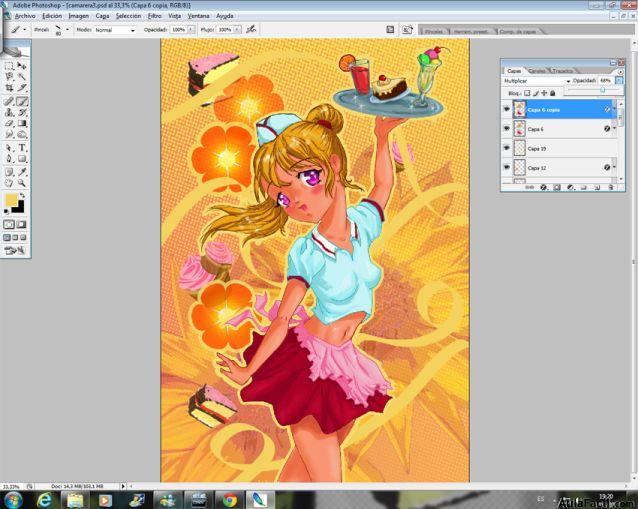
Task: Select the Type tool
Action: (x=22, y=148)
